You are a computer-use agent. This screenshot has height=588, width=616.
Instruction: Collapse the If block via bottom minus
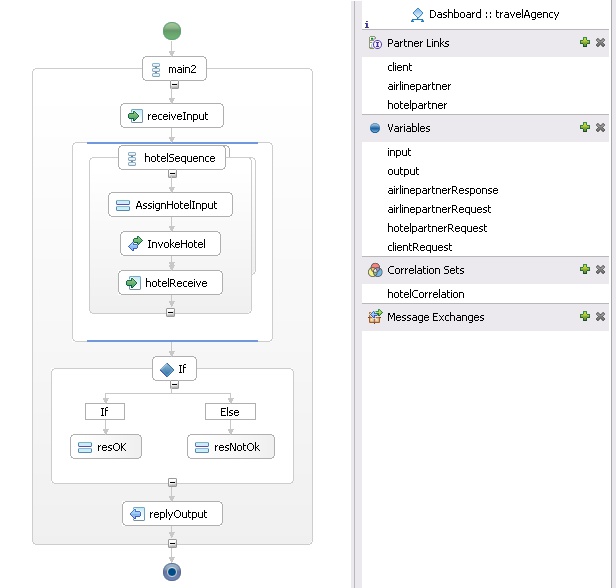[x=172, y=483]
